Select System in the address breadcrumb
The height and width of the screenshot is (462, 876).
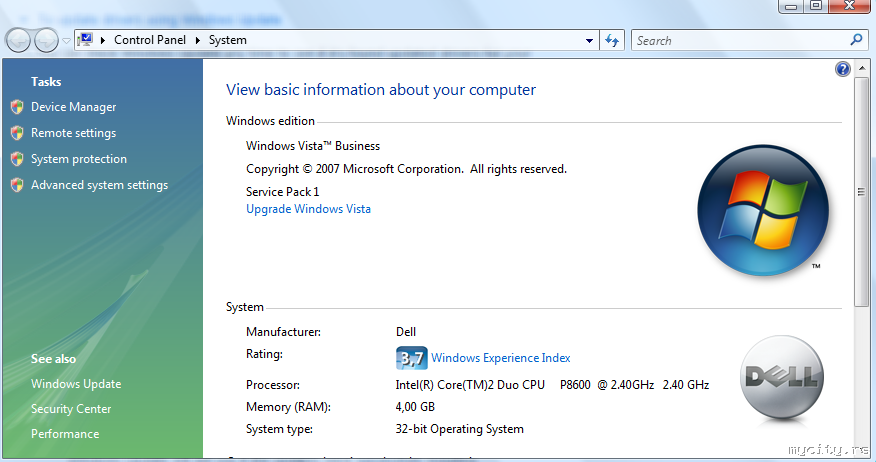pyautogui.click(x=227, y=41)
